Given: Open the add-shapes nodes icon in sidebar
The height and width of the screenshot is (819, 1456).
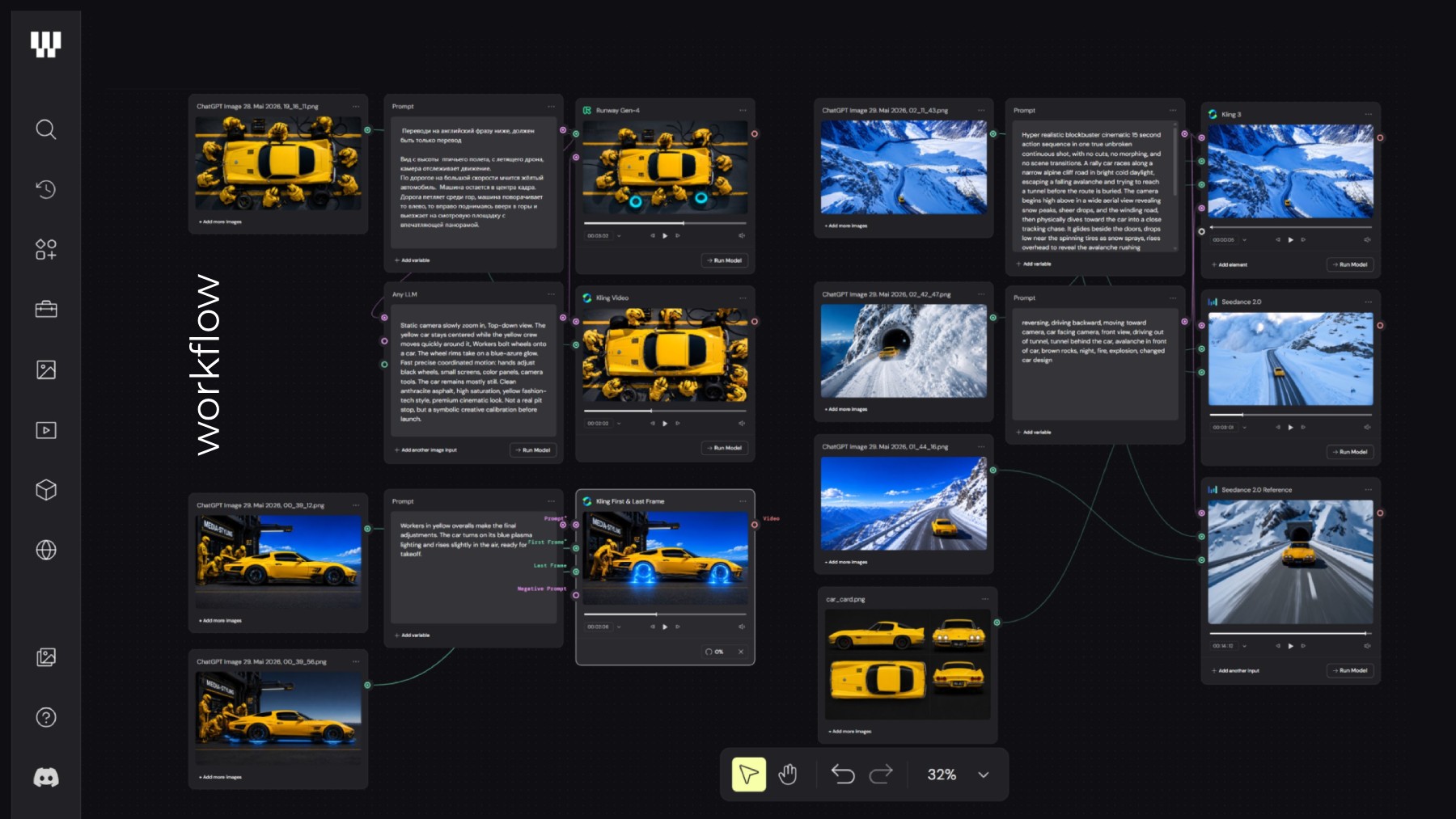Looking at the screenshot, I should pos(46,249).
